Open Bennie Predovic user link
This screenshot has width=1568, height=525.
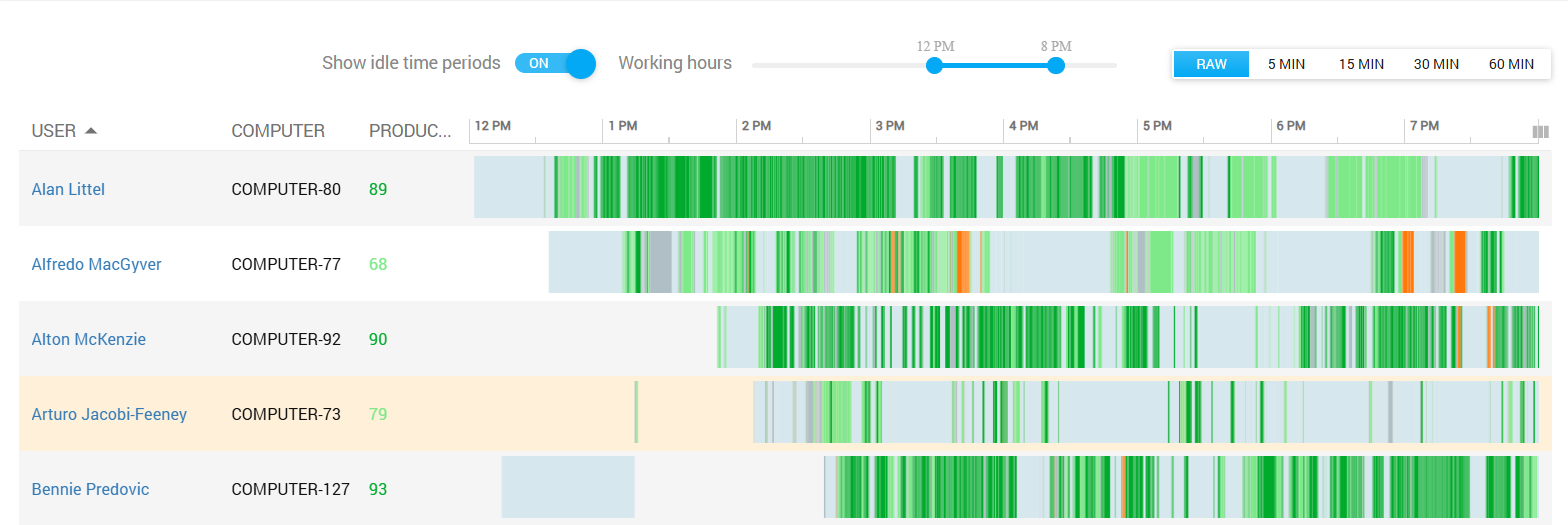[90, 489]
